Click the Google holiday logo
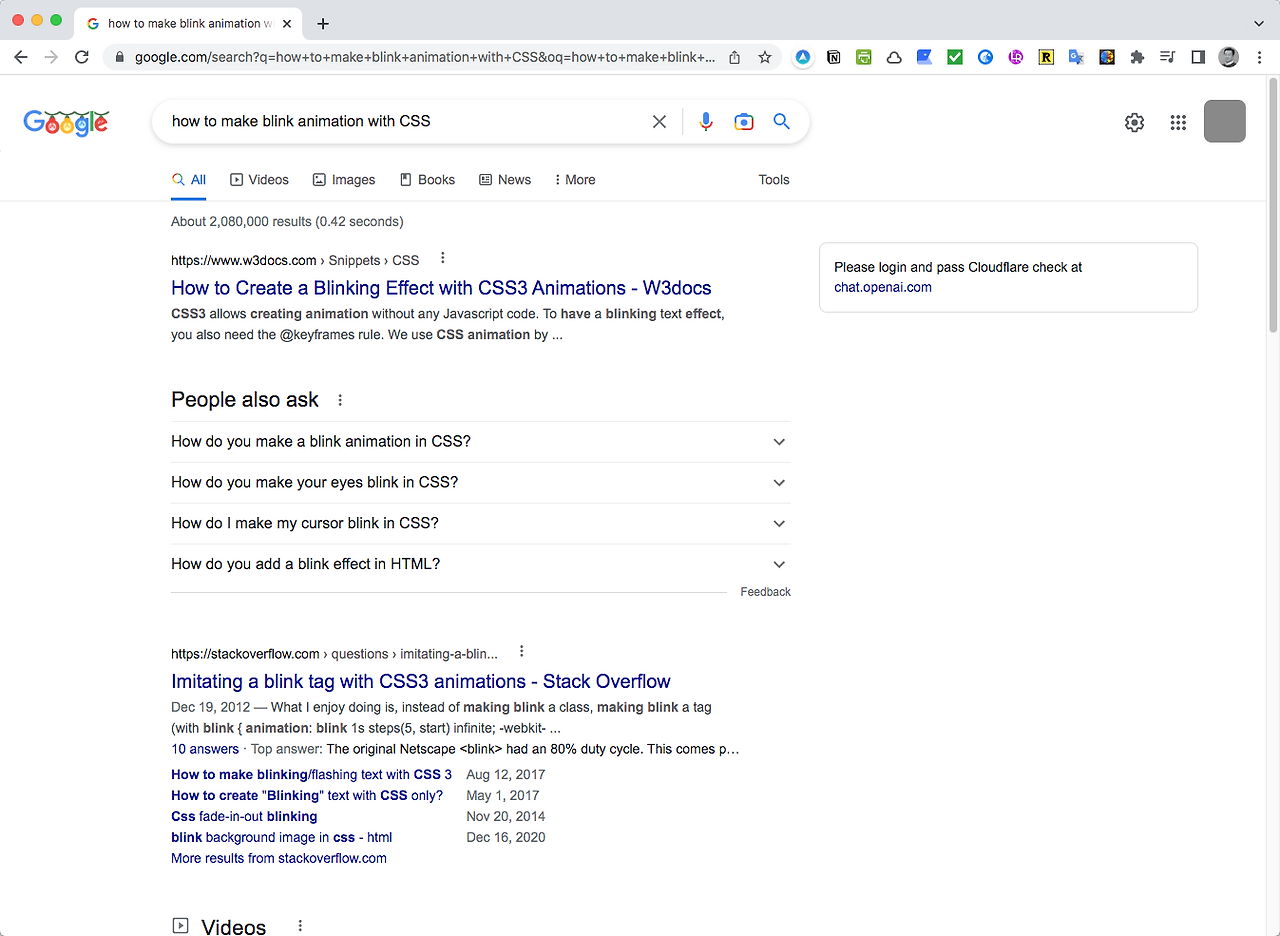Image resolution: width=1280 pixels, height=936 pixels. pos(66,122)
